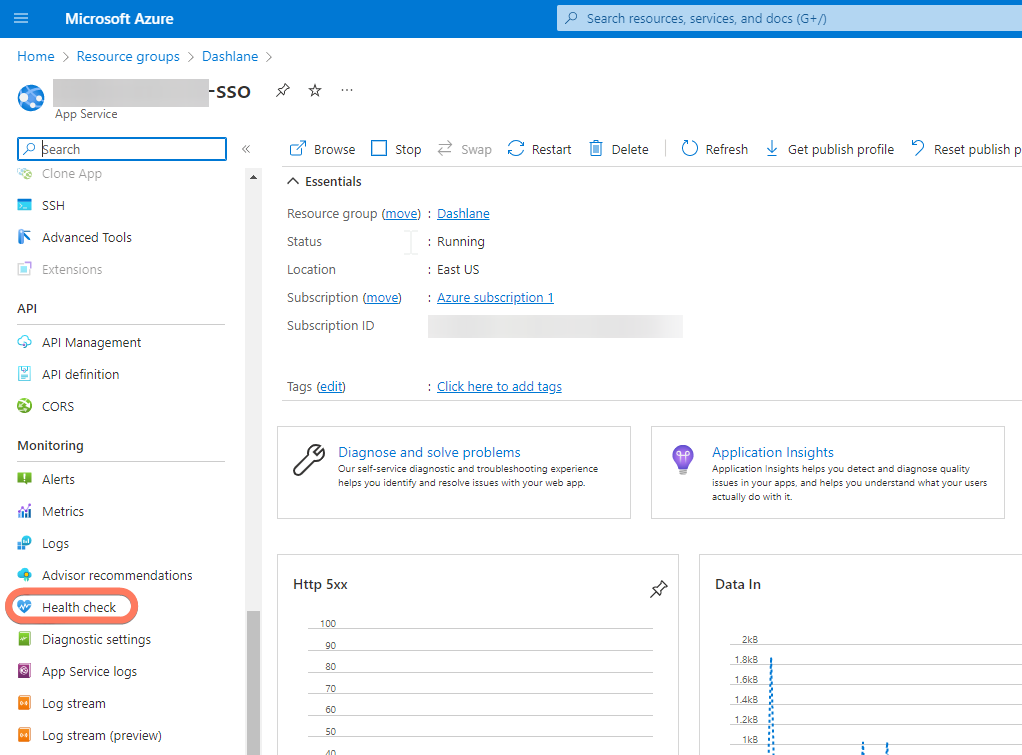Viewport: 1022px width, 755px height.
Task: Open Metrics under Monitoring
Action: [x=51, y=511]
